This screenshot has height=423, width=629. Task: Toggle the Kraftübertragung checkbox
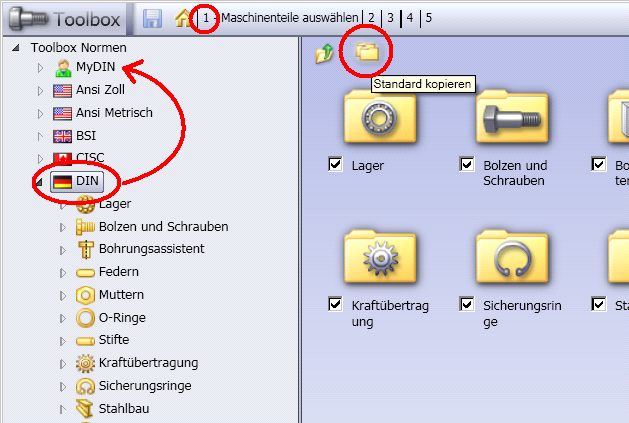click(x=335, y=304)
